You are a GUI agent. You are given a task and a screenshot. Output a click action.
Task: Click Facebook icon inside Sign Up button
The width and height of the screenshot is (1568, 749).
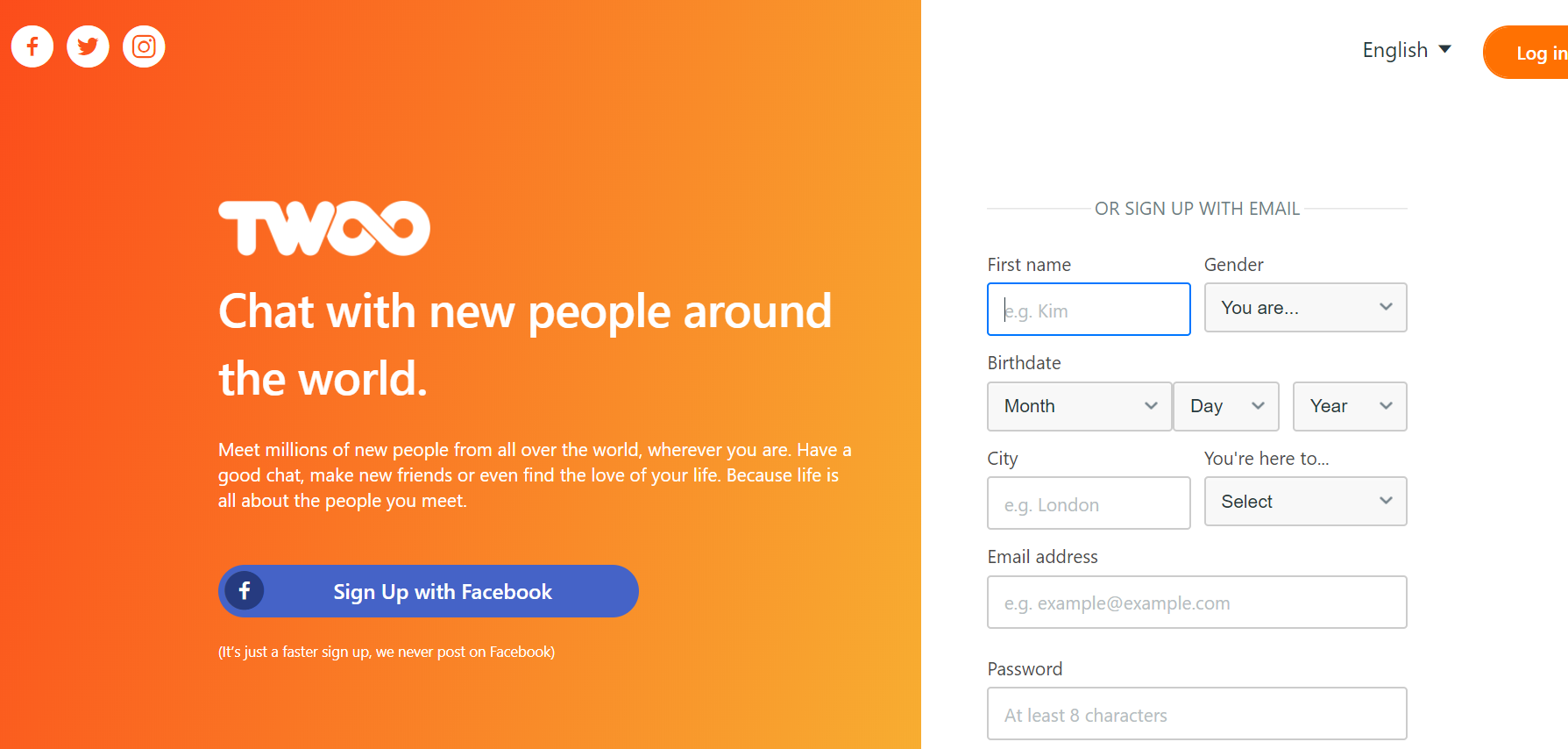click(245, 591)
